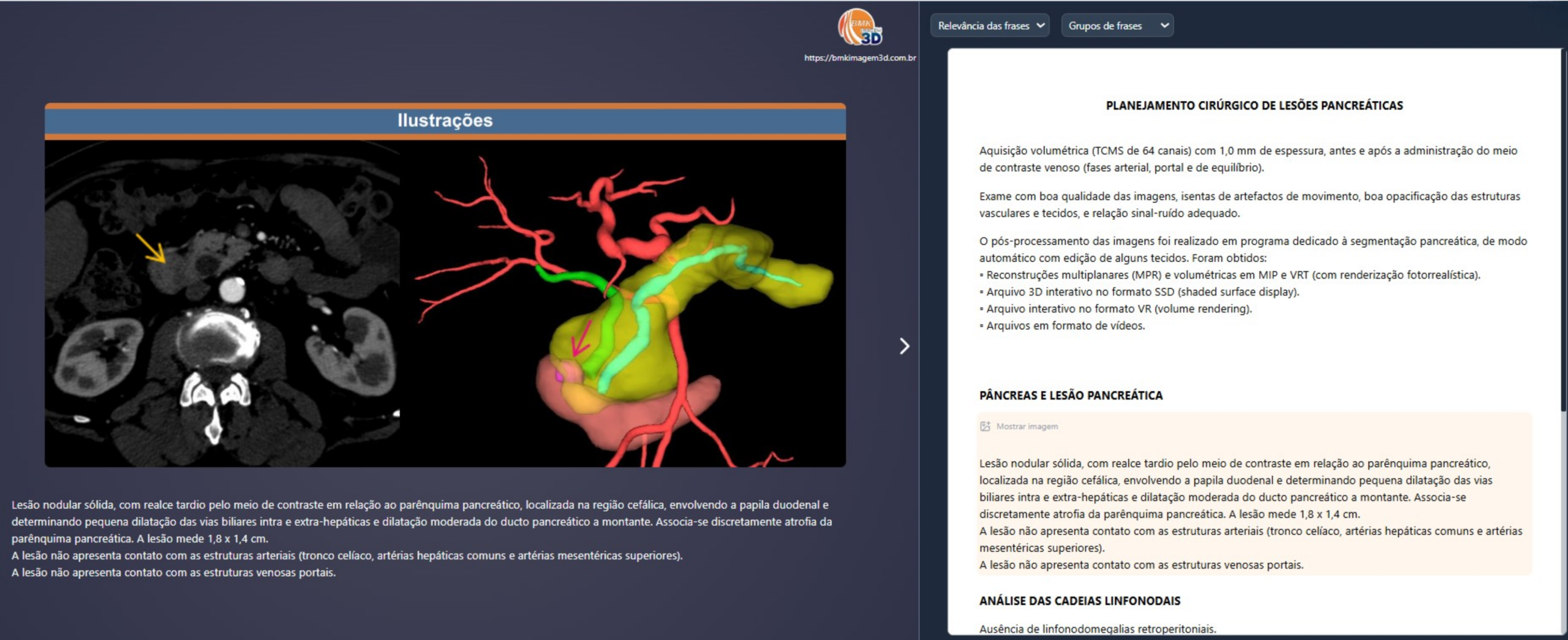Select the heading PLANEJAMENTO CIRÚRGICO DE LESÕES PANCREÁTICAS
This screenshot has width=1568, height=640.
coord(1254,105)
